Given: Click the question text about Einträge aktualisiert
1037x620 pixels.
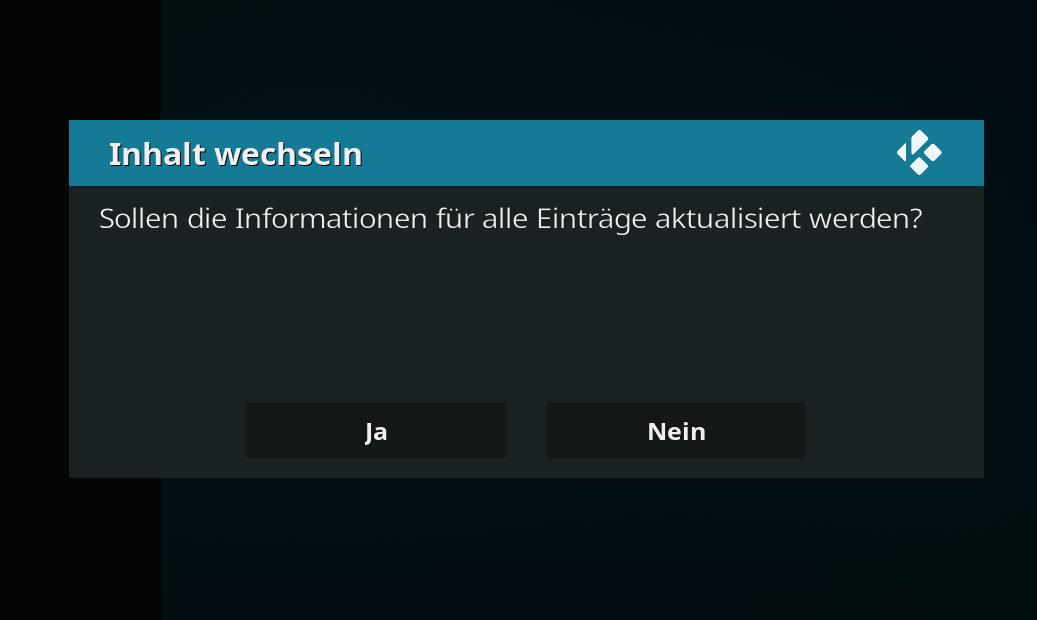Looking at the screenshot, I should coord(511,219).
